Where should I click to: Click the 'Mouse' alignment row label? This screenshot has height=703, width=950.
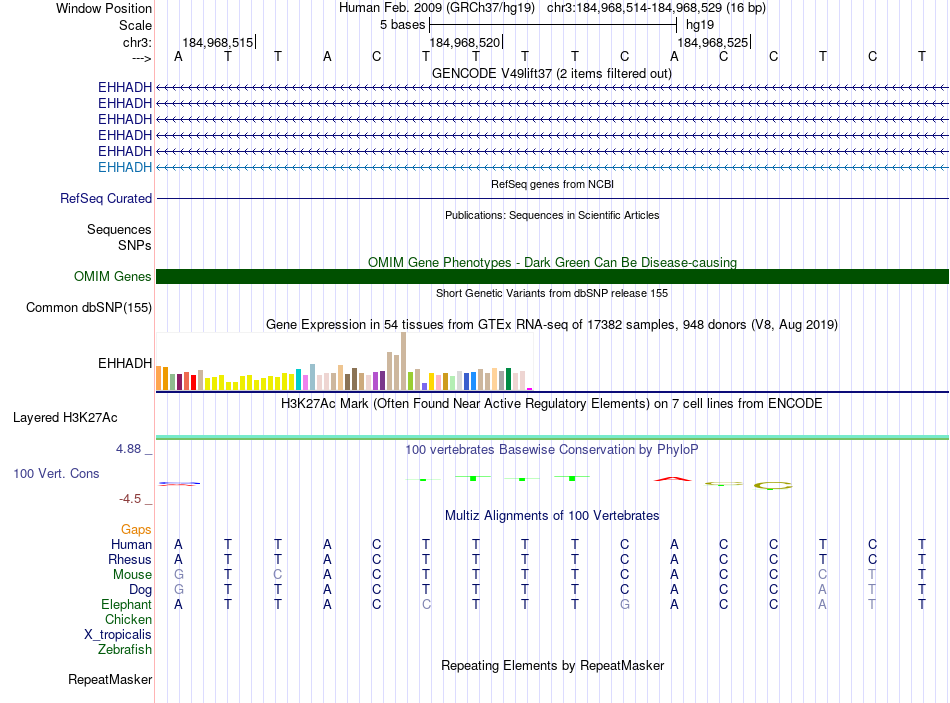pos(132,575)
